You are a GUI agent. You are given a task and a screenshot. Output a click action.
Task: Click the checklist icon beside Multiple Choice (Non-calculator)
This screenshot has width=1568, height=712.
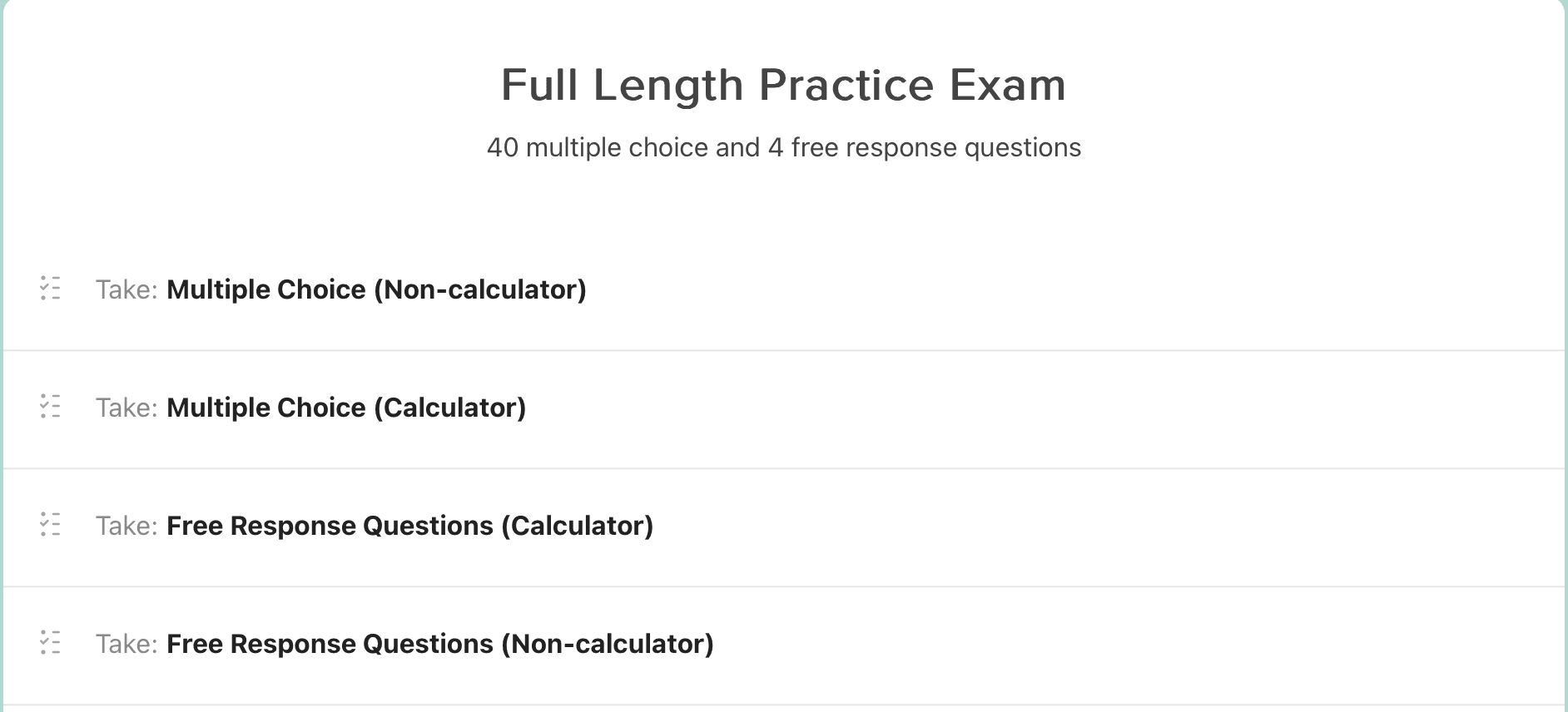click(x=50, y=289)
